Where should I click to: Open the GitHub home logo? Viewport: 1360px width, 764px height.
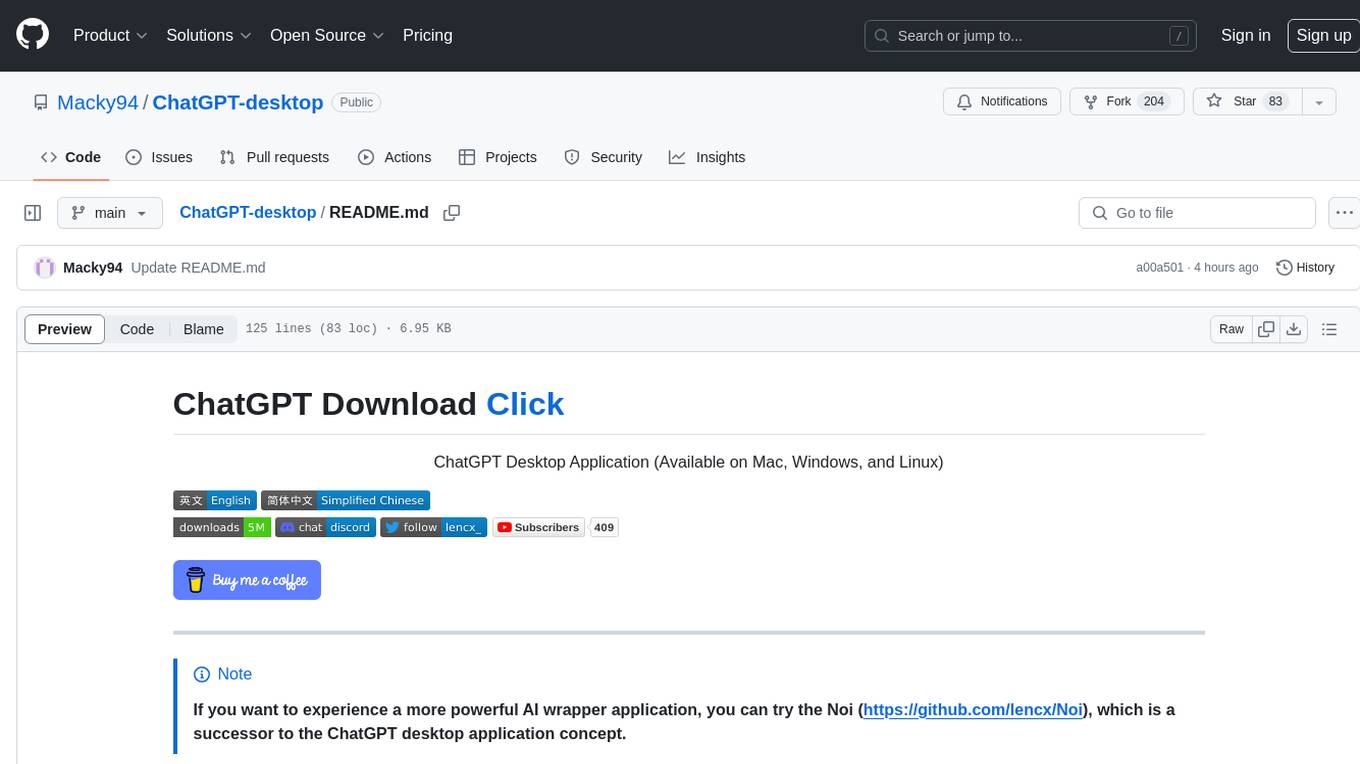tap(32, 35)
